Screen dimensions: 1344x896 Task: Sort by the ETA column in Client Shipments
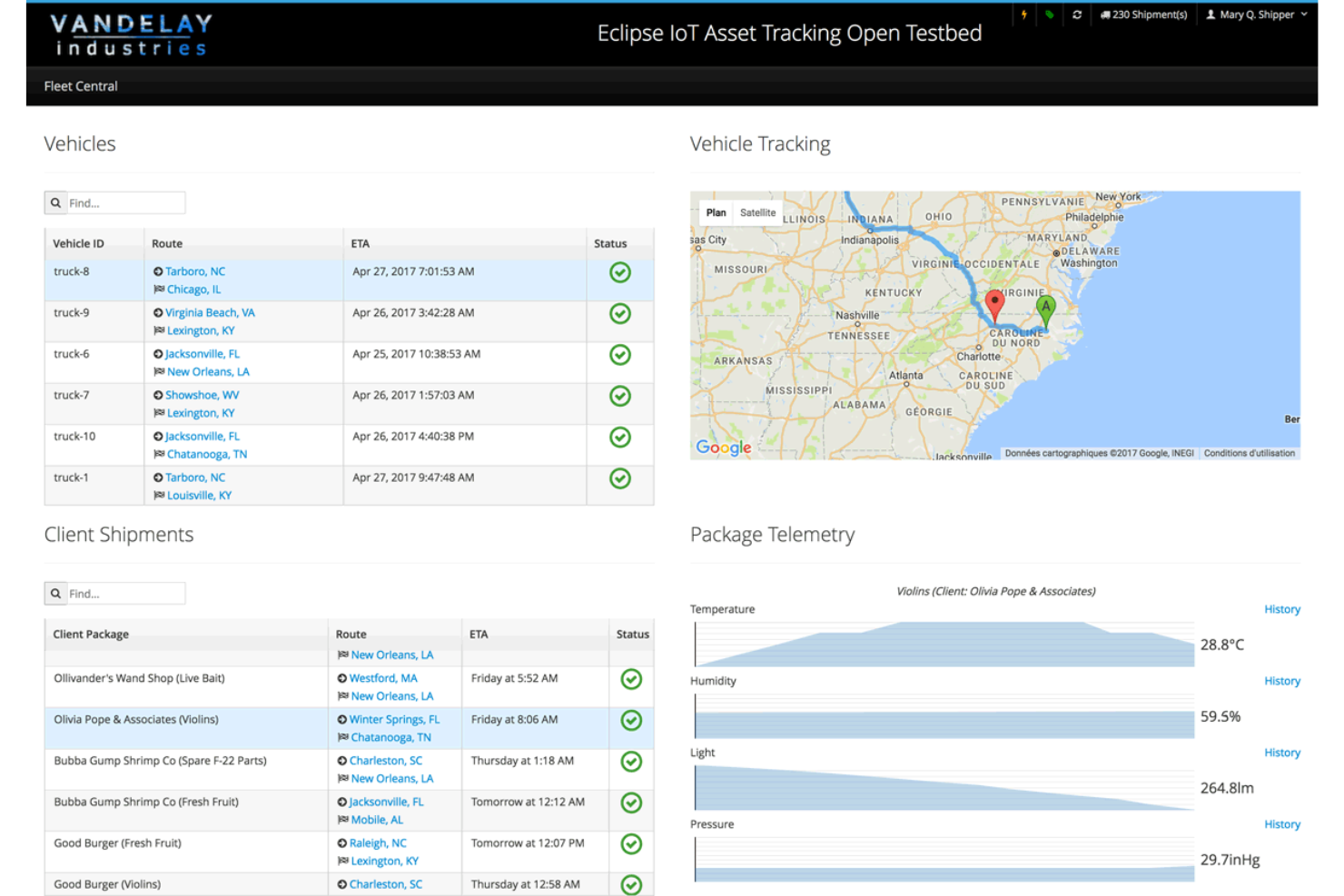(x=479, y=634)
